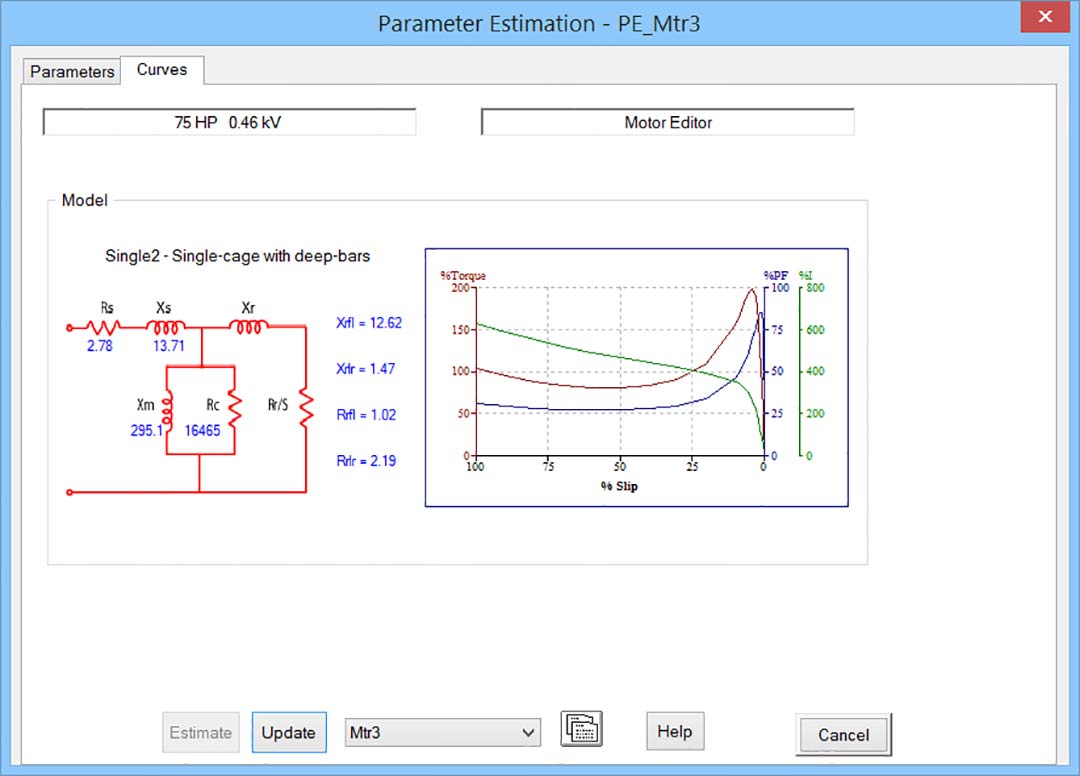Close the Parameter Estimation window
The width and height of the screenshot is (1080, 776).
[x=1045, y=17]
